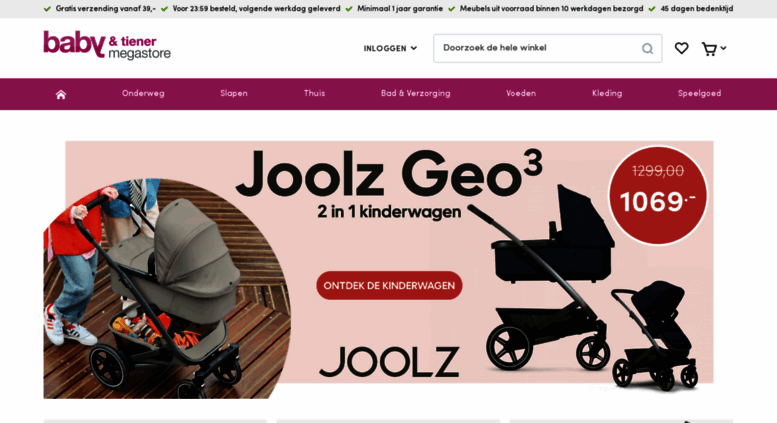Viewport: 777px width, 423px height.
Task: Open the Onderweg menu
Action: tap(143, 93)
